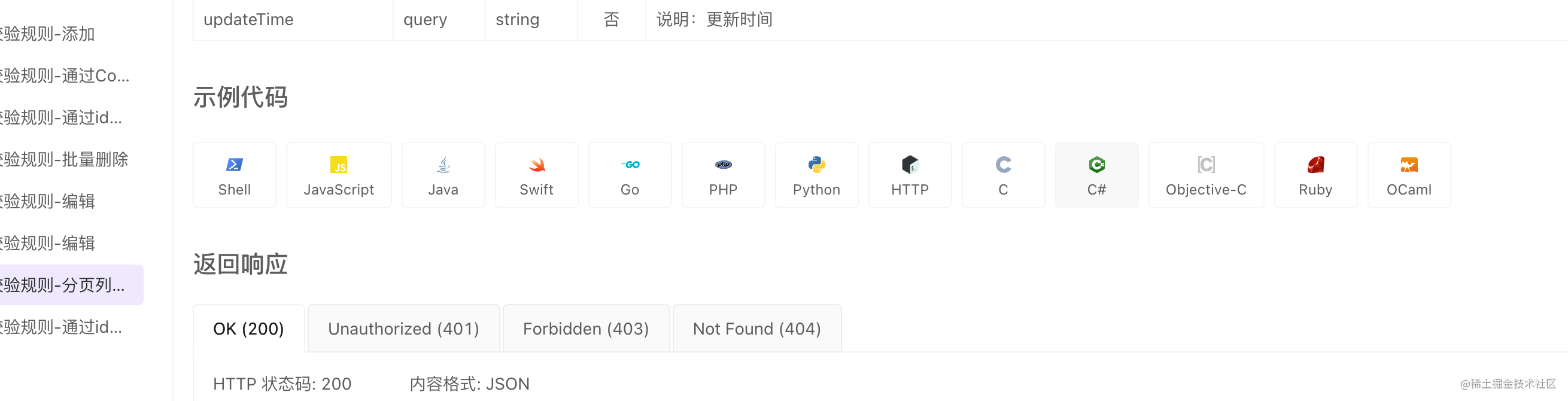The width and height of the screenshot is (1568, 401).
Task: Select the HTTP raw request icon
Action: pos(910,165)
